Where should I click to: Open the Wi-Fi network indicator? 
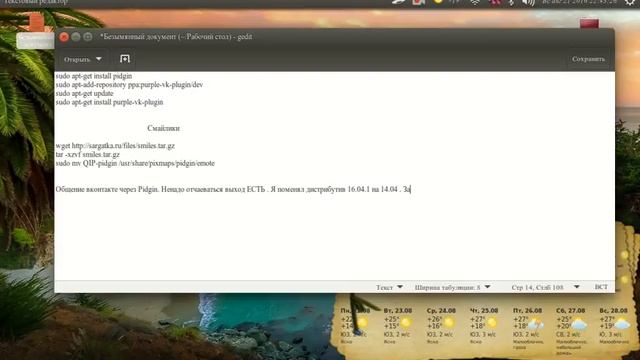475,2
